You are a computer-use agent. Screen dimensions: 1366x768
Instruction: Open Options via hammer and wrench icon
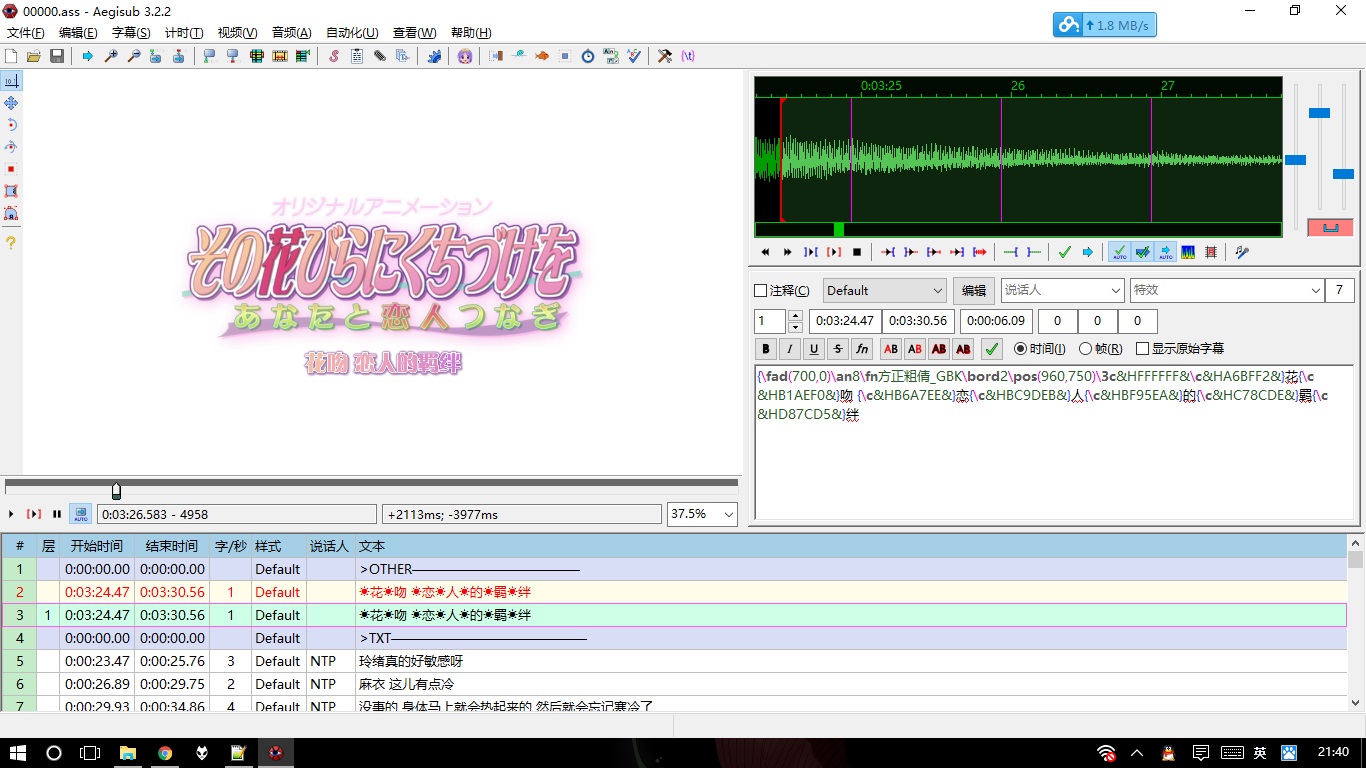(x=664, y=56)
